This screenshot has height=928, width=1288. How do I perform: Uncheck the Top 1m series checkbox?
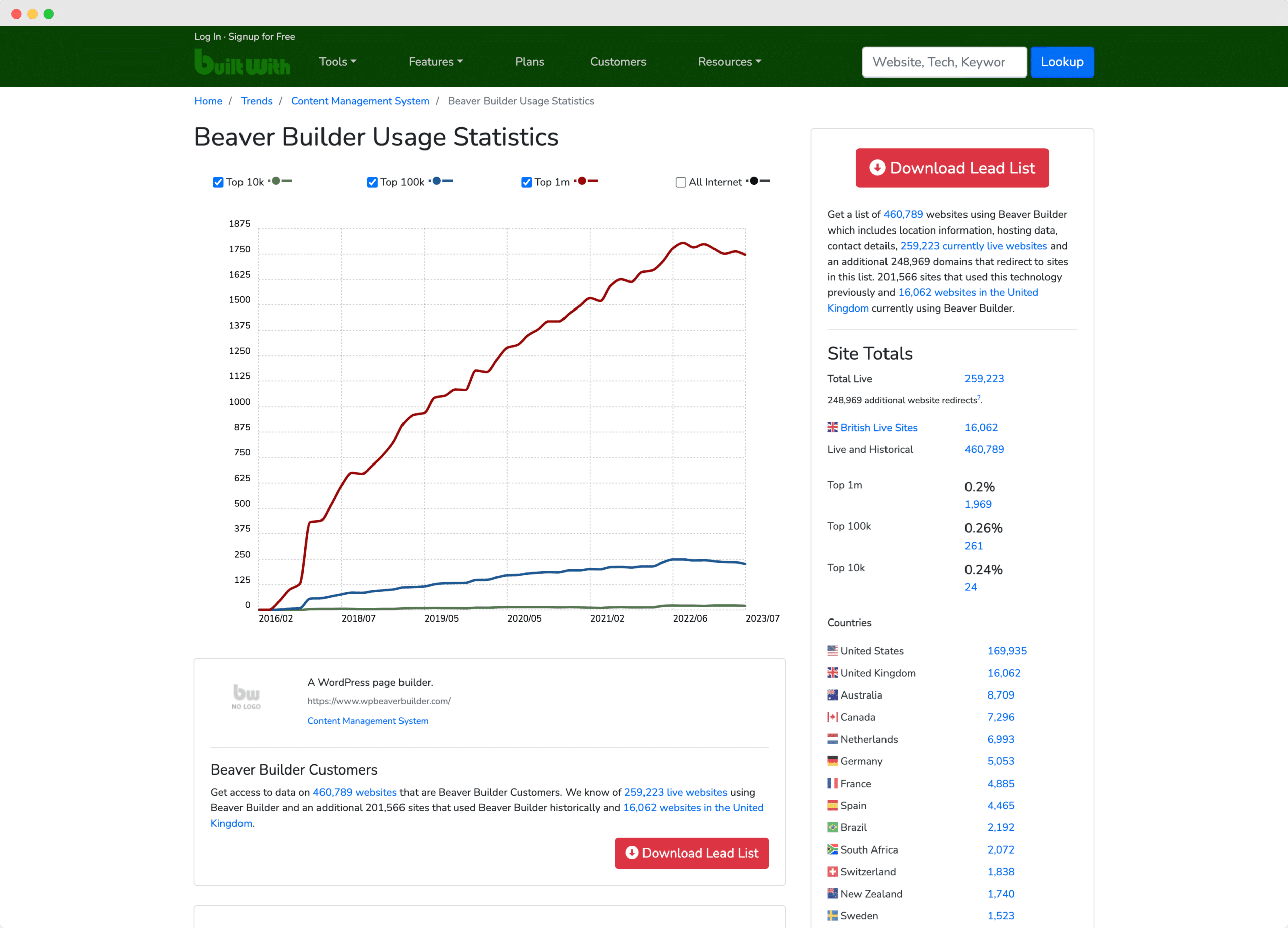[x=526, y=182]
